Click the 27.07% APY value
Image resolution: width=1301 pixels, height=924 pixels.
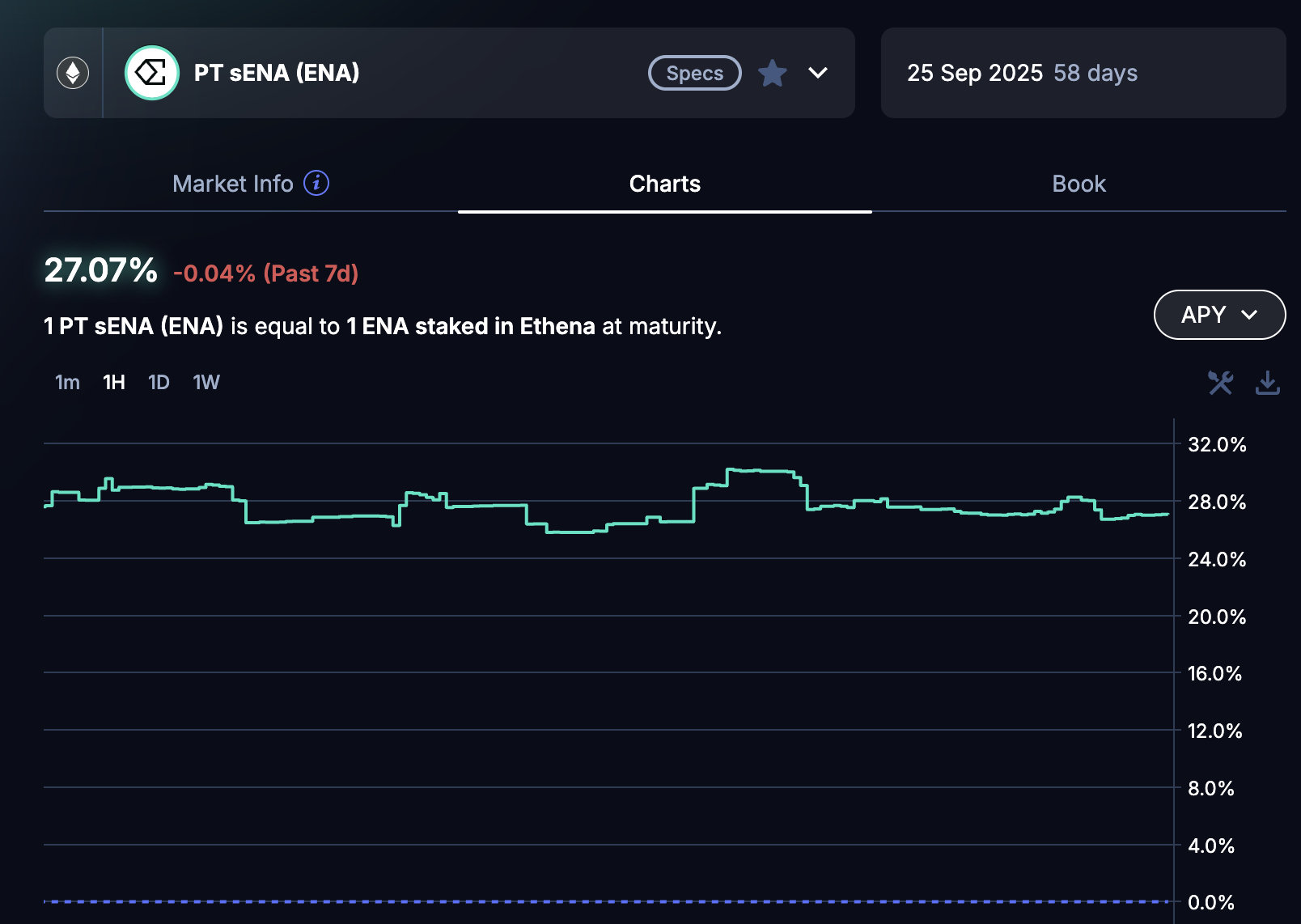(100, 270)
